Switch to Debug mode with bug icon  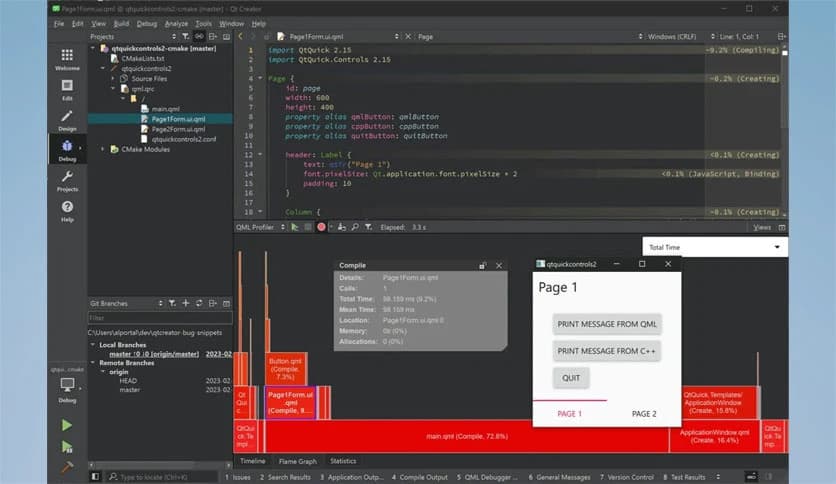[67, 150]
